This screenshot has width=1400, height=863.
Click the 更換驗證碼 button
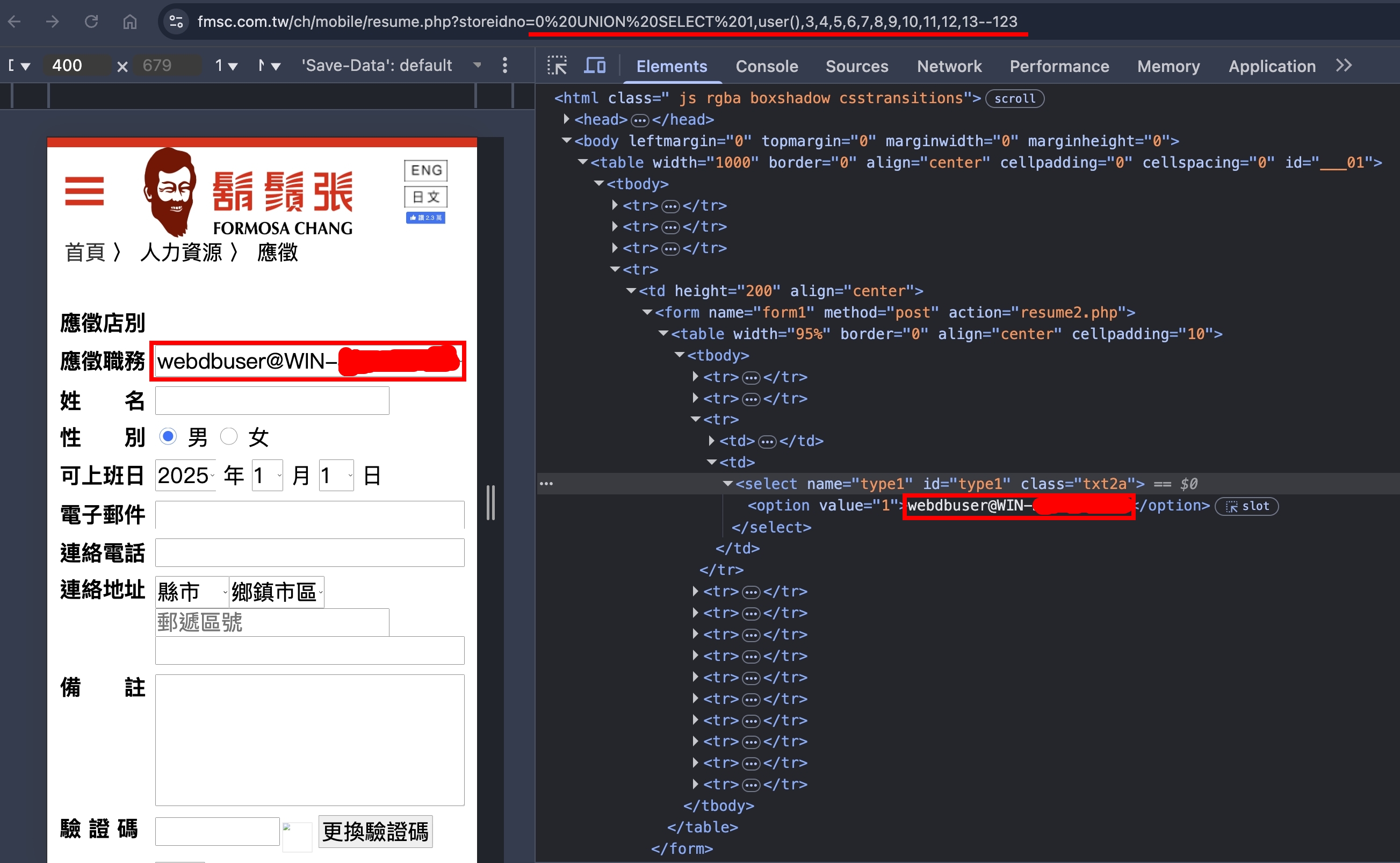376,832
